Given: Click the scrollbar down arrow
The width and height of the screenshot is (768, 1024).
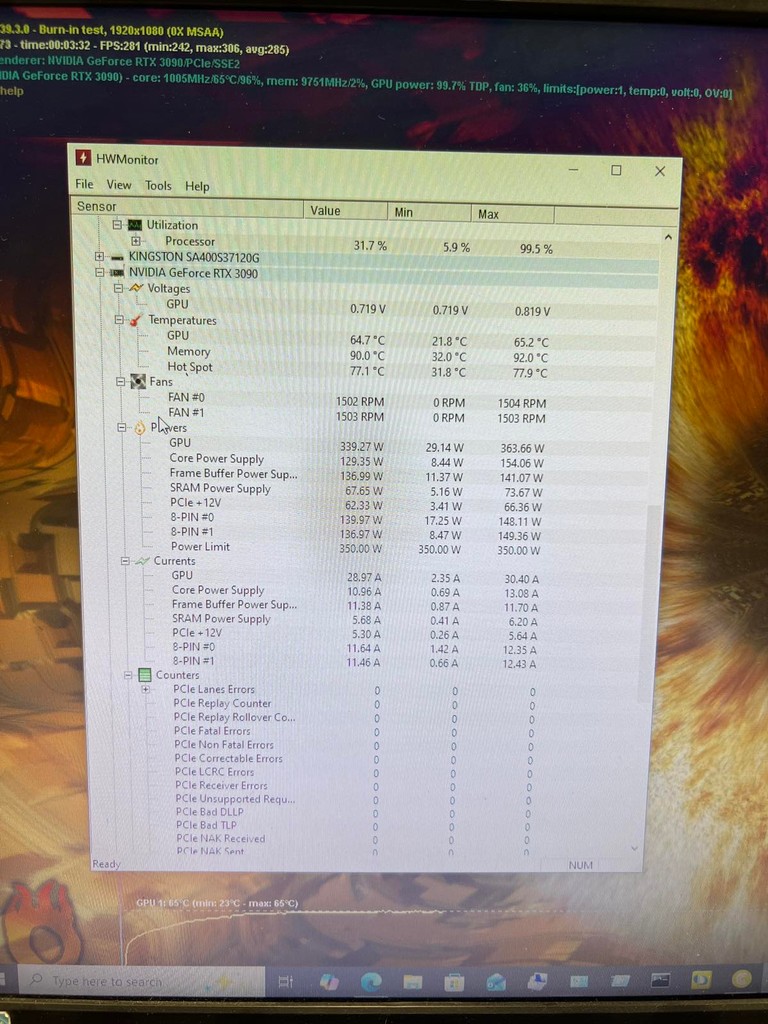Looking at the screenshot, I should click(634, 848).
